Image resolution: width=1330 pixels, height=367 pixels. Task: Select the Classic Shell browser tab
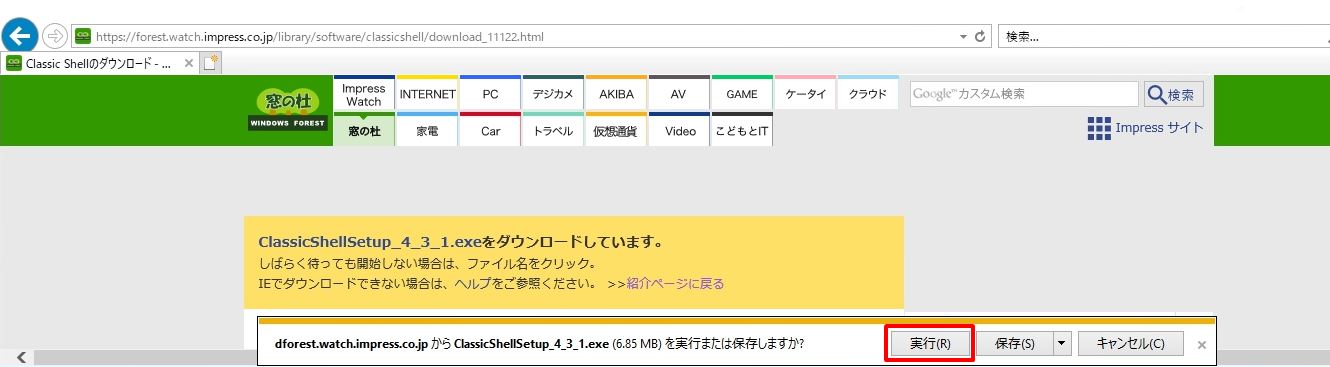coord(100,62)
